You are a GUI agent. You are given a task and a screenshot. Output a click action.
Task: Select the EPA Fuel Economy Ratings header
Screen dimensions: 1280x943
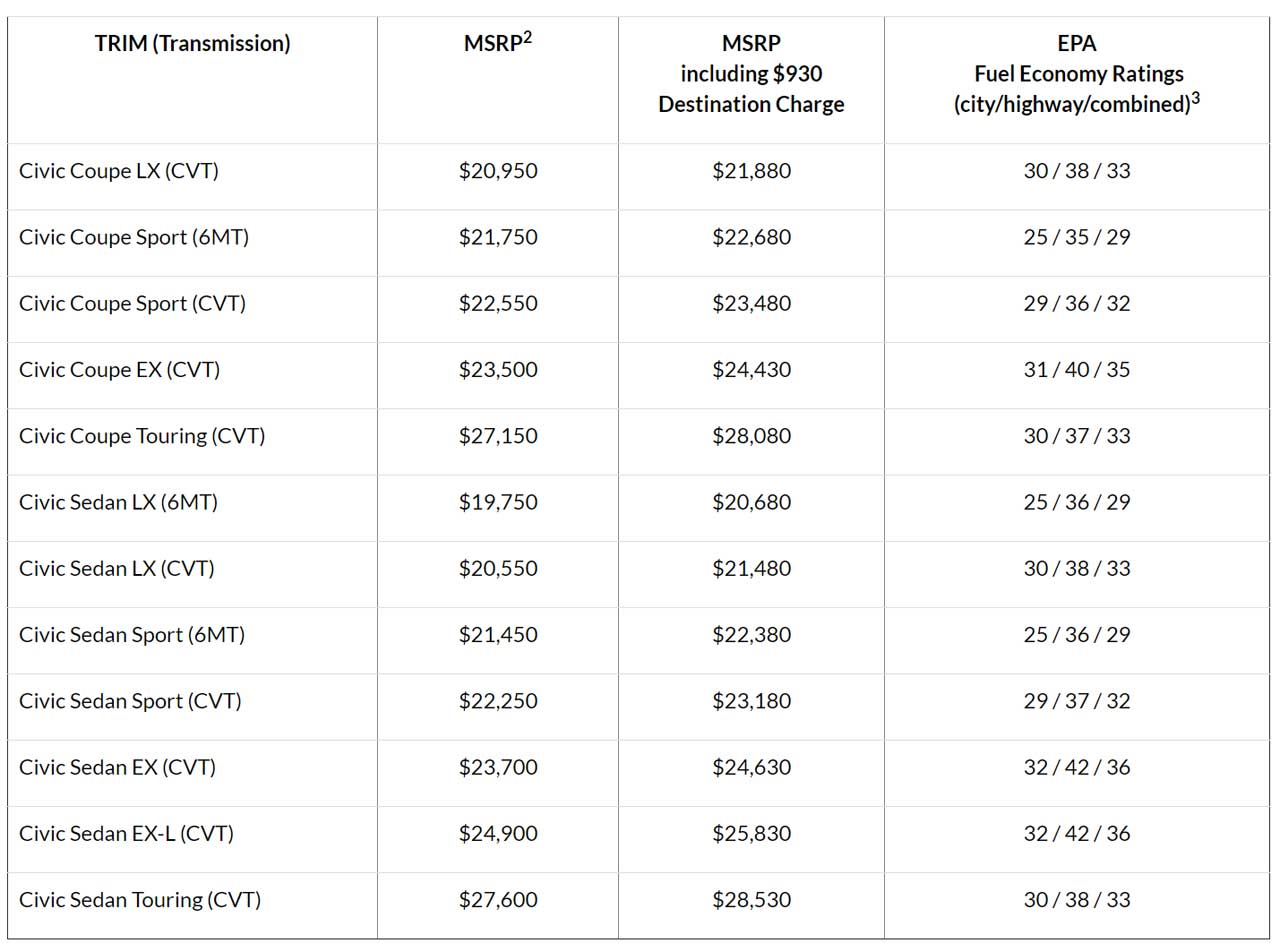pyautogui.click(x=1076, y=74)
